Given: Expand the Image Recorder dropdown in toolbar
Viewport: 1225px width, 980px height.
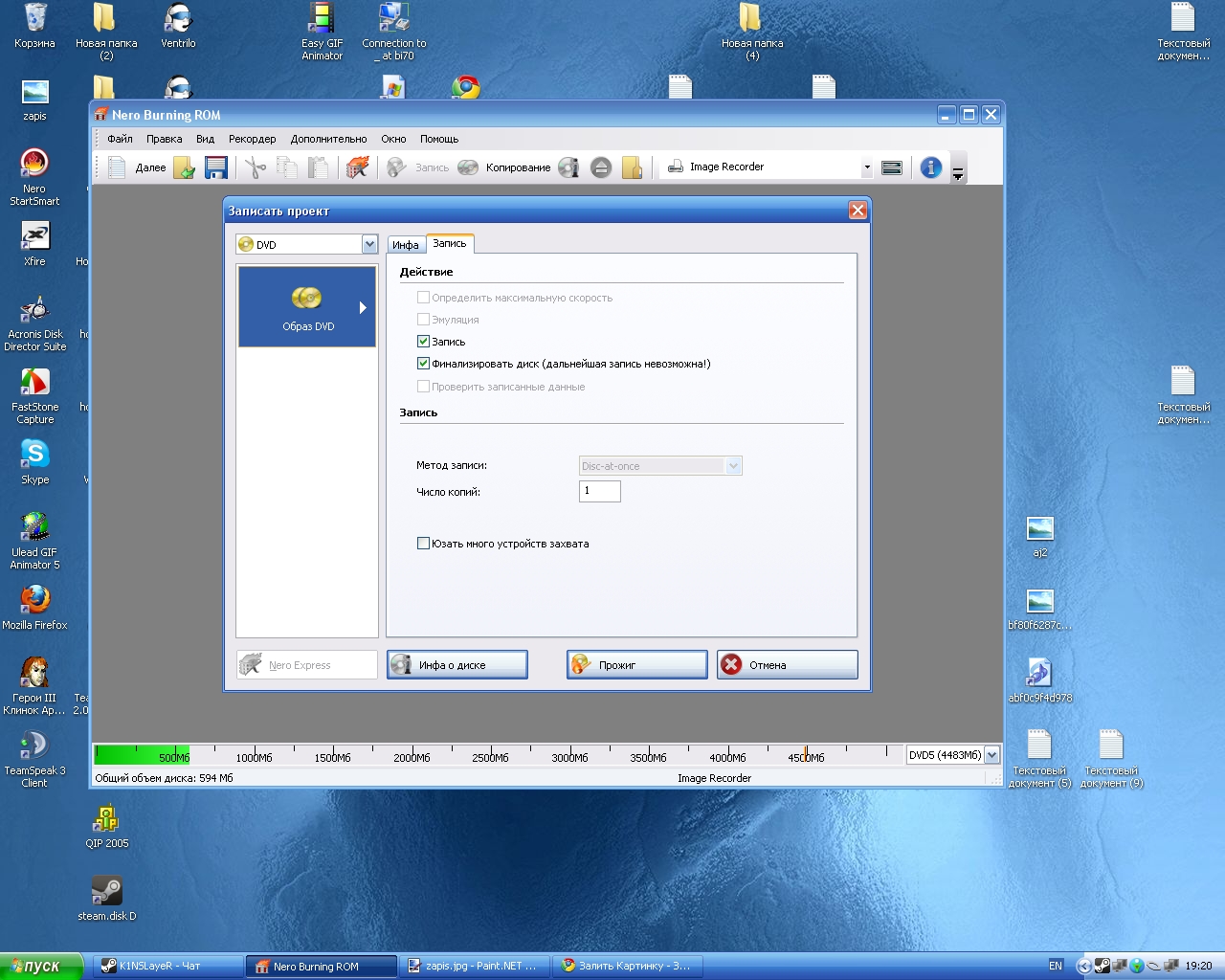Looking at the screenshot, I should tap(867, 167).
